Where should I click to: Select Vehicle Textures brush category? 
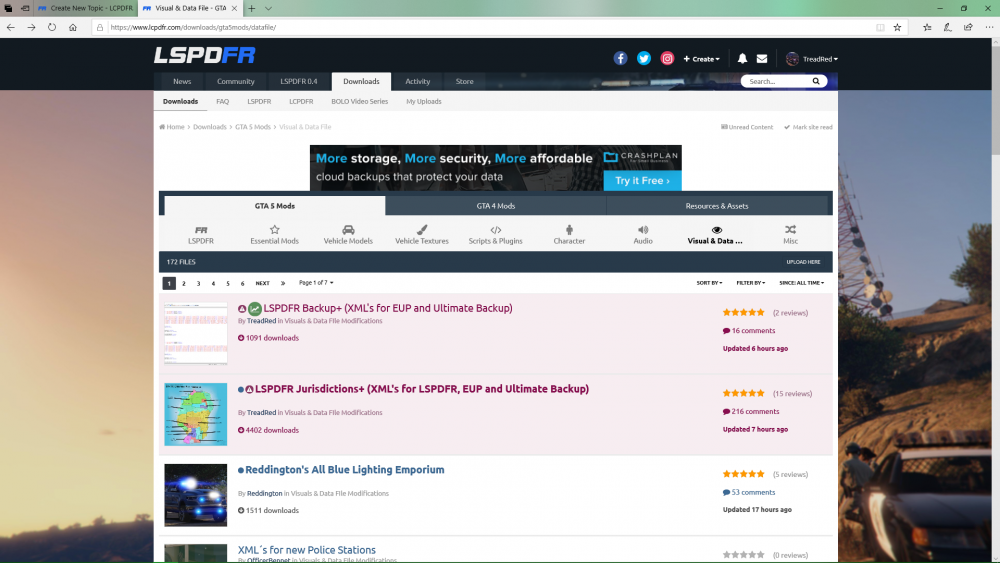pyautogui.click(x=422, y=235)
